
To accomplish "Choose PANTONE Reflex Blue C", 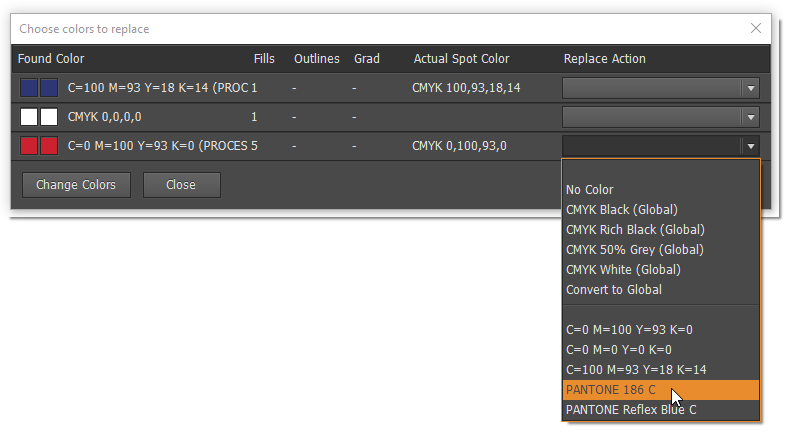I will point(630,409).
